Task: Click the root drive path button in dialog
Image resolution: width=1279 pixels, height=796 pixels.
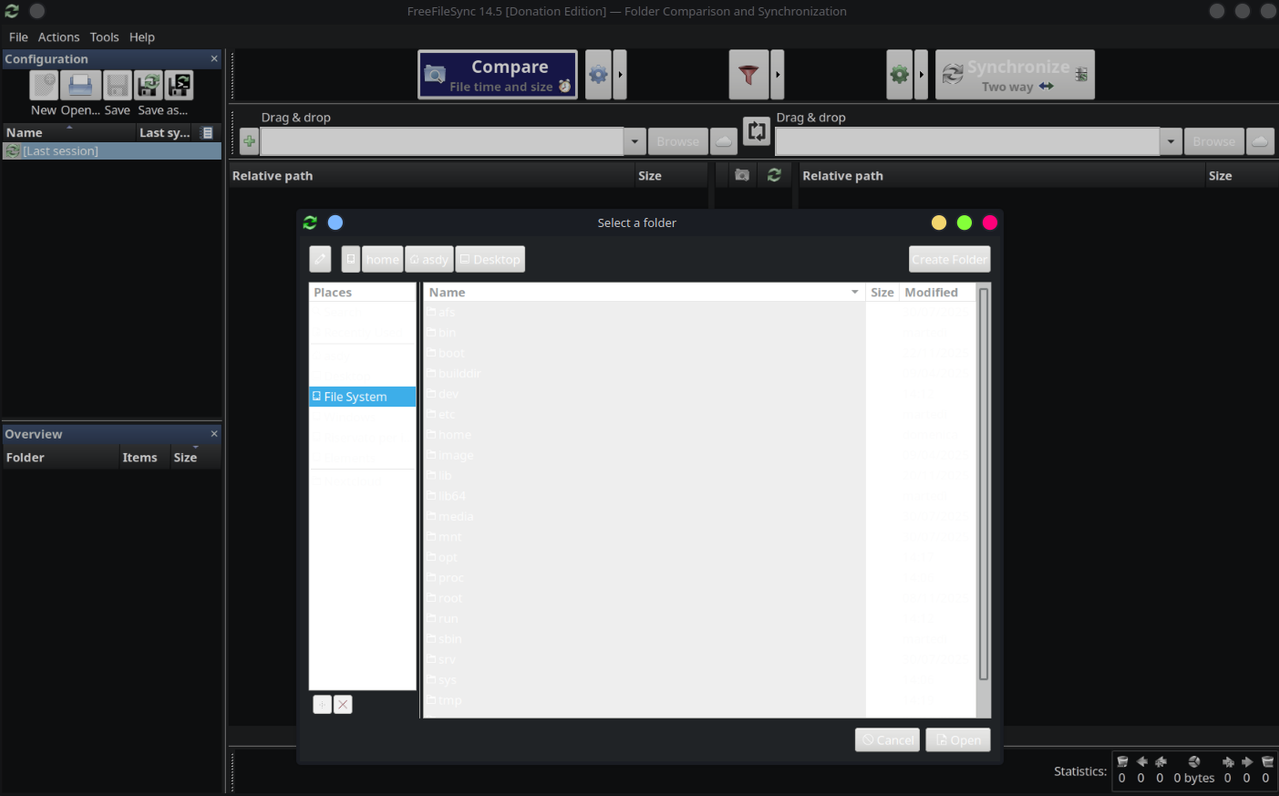Action: click(350, 259)
